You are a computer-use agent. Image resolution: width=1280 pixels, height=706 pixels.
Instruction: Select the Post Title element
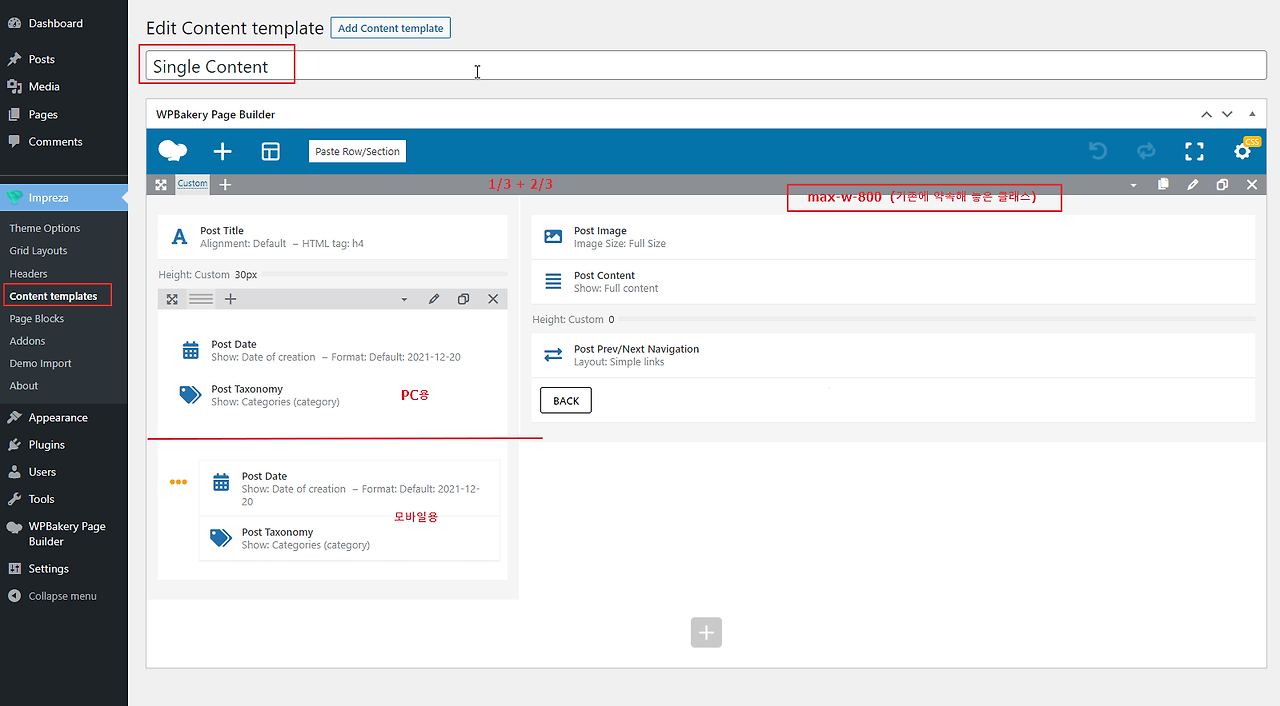(332, 237)
